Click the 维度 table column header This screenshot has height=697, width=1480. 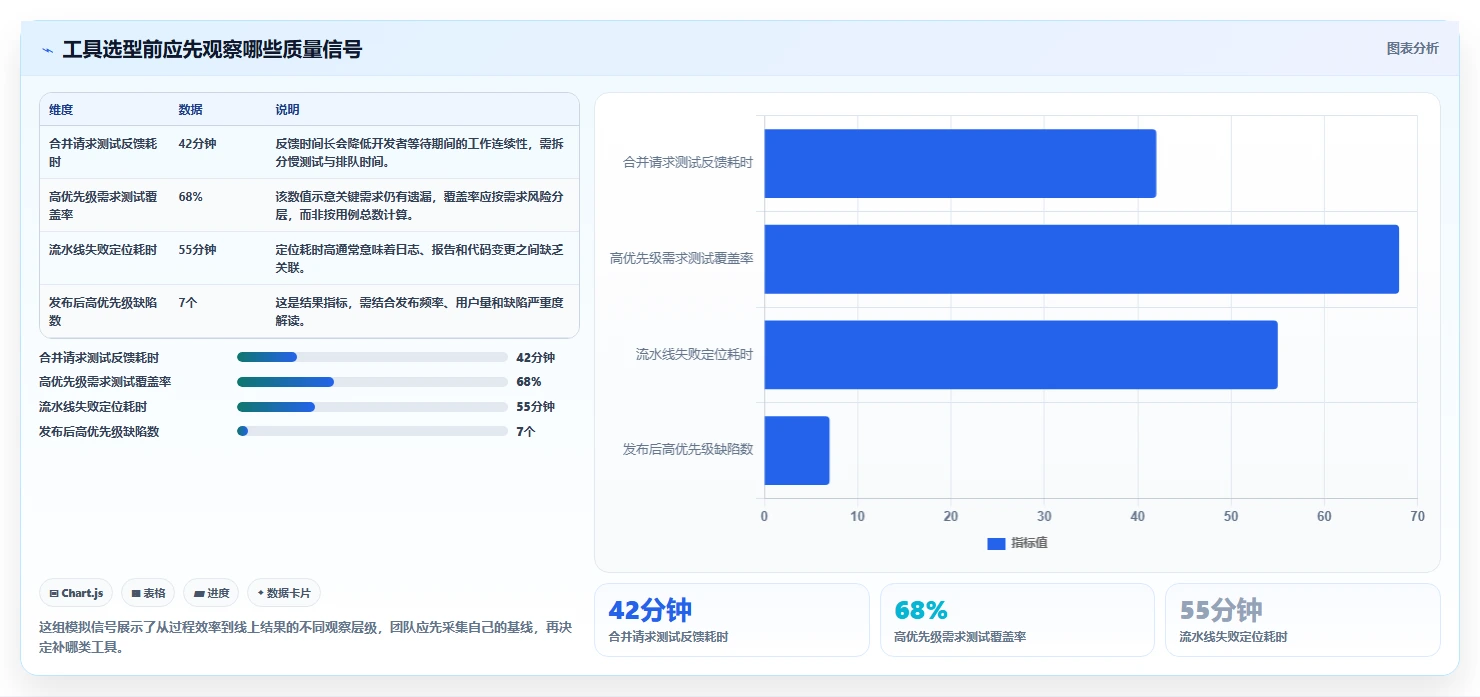pyautogui.click(x=61, y=110)
